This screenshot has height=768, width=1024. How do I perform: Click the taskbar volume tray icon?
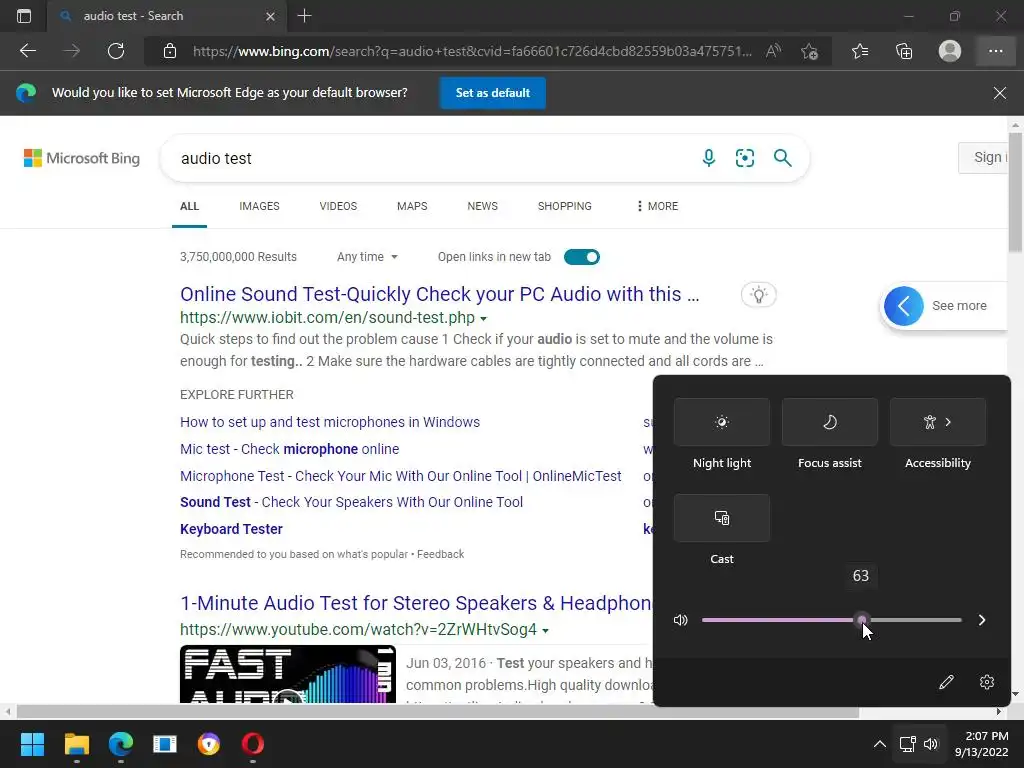[931, 744]
